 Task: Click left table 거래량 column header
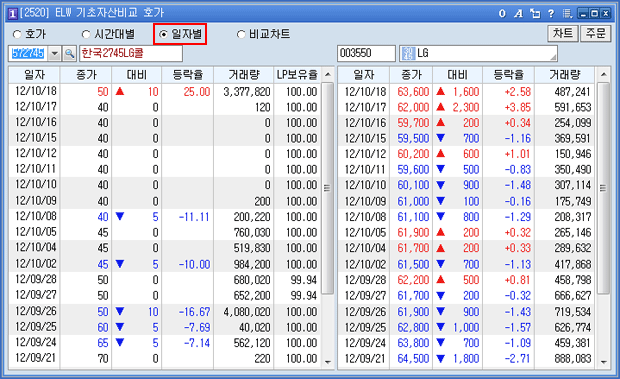coord(244,74)
